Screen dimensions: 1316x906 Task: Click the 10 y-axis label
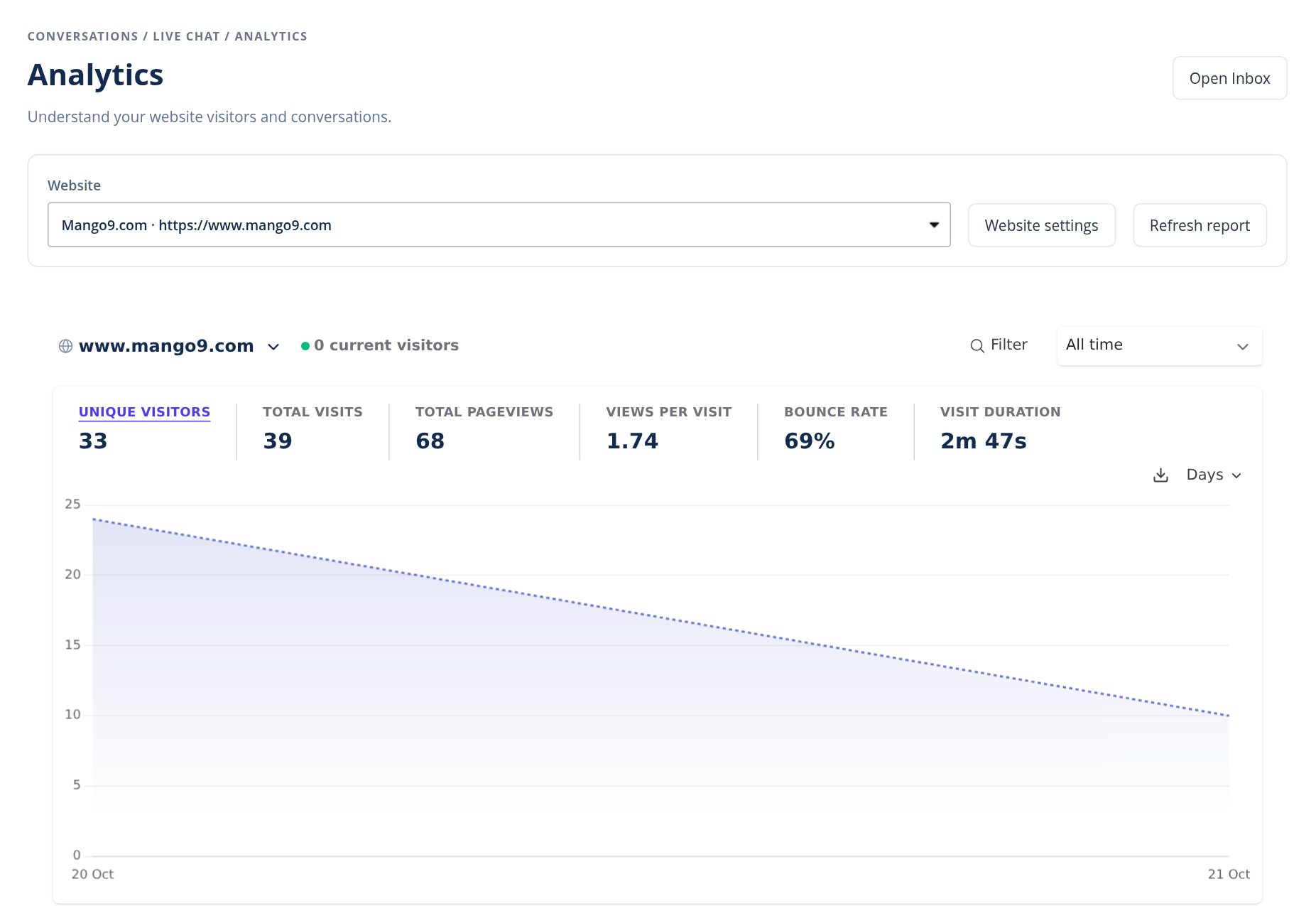(x=72, y=715)
